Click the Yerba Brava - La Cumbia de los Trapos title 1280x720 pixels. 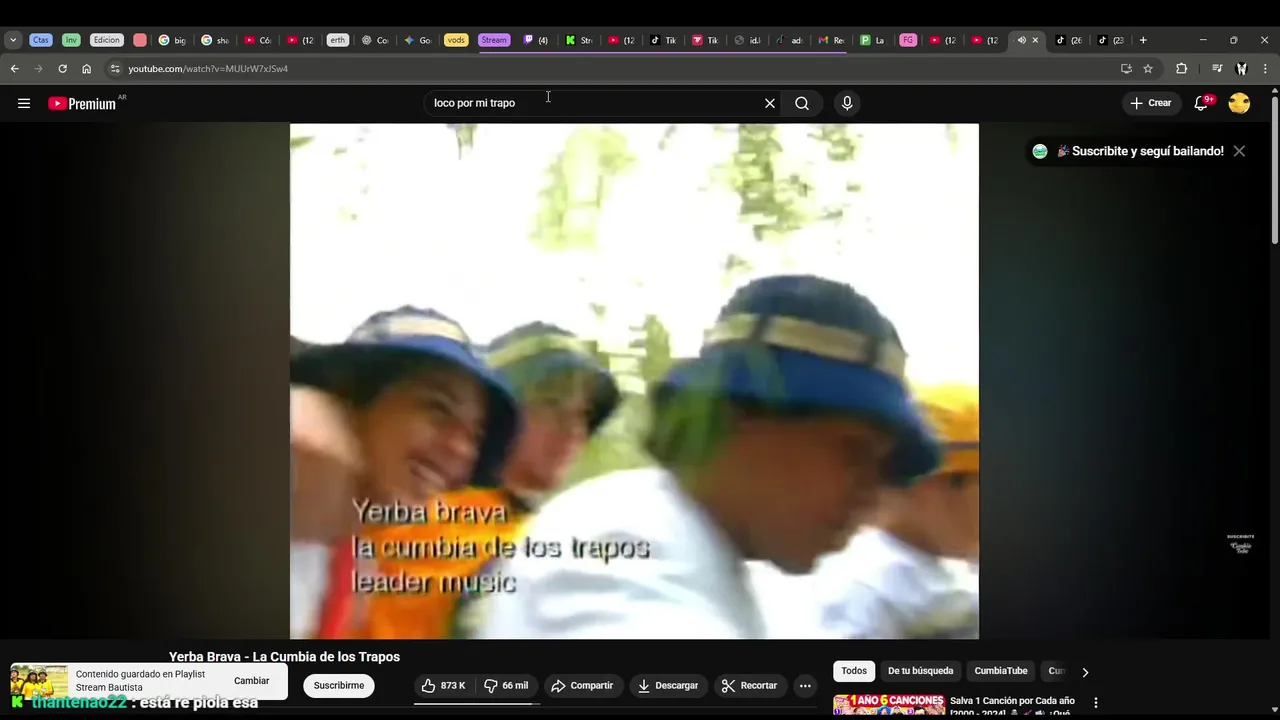pos(284,657)
